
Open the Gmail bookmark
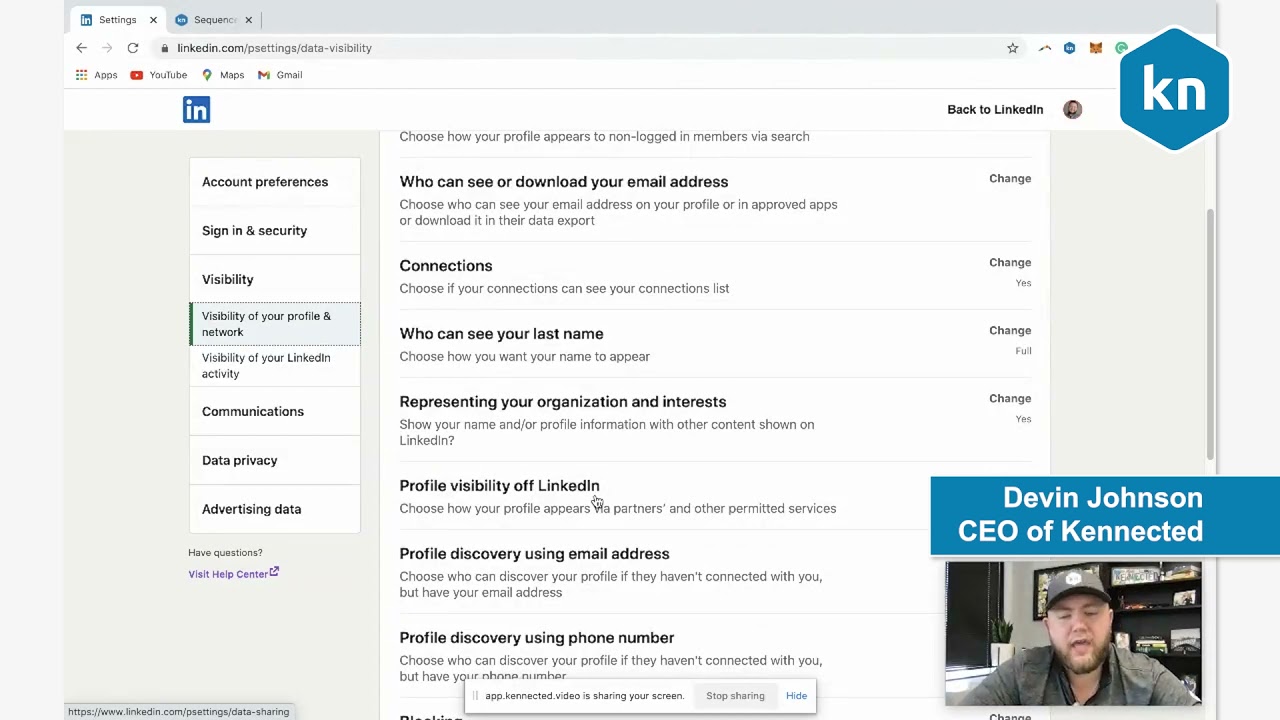[x=279, y=75]
